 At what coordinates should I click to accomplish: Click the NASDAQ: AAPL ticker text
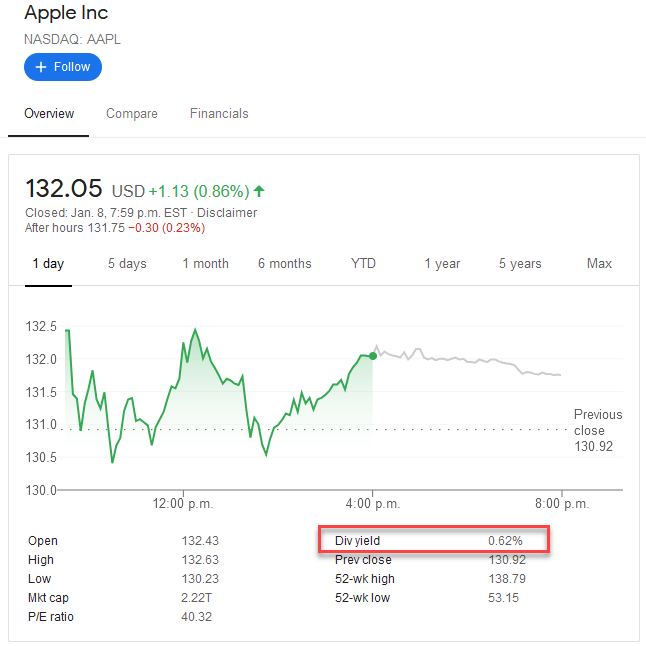point(72,40)
